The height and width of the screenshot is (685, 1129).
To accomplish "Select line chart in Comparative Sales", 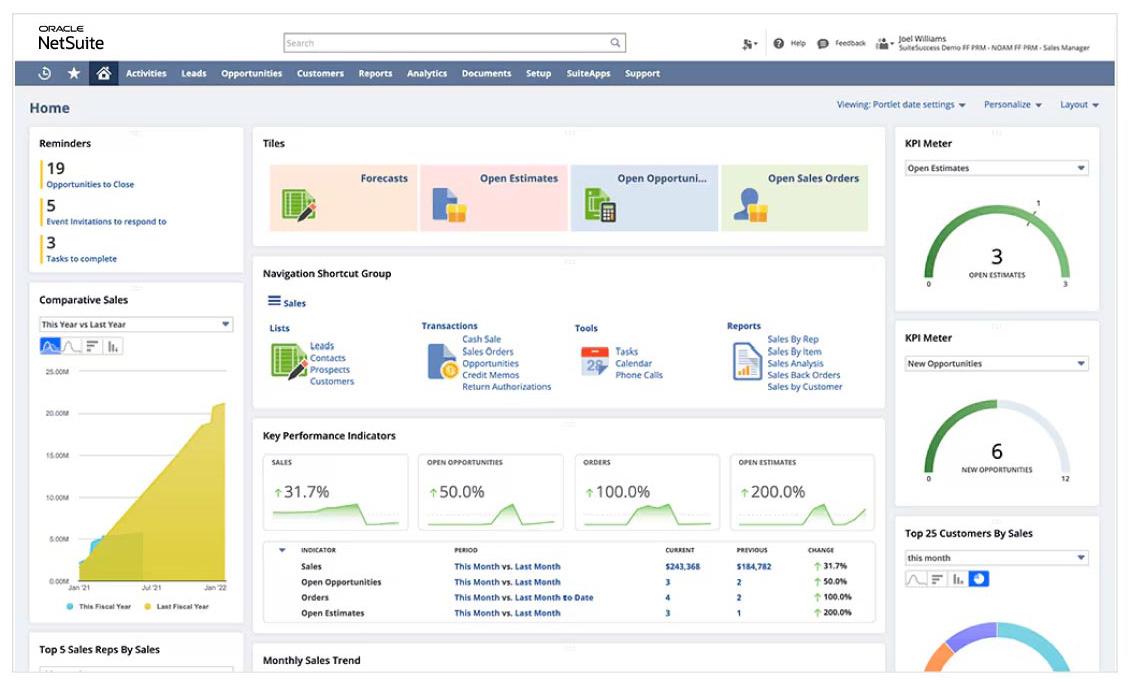I will pyautogui.click(x=71, y=346).
